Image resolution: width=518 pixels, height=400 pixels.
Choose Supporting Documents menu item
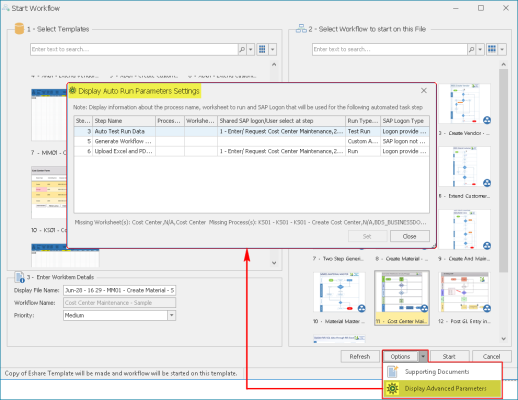(442, 372)
